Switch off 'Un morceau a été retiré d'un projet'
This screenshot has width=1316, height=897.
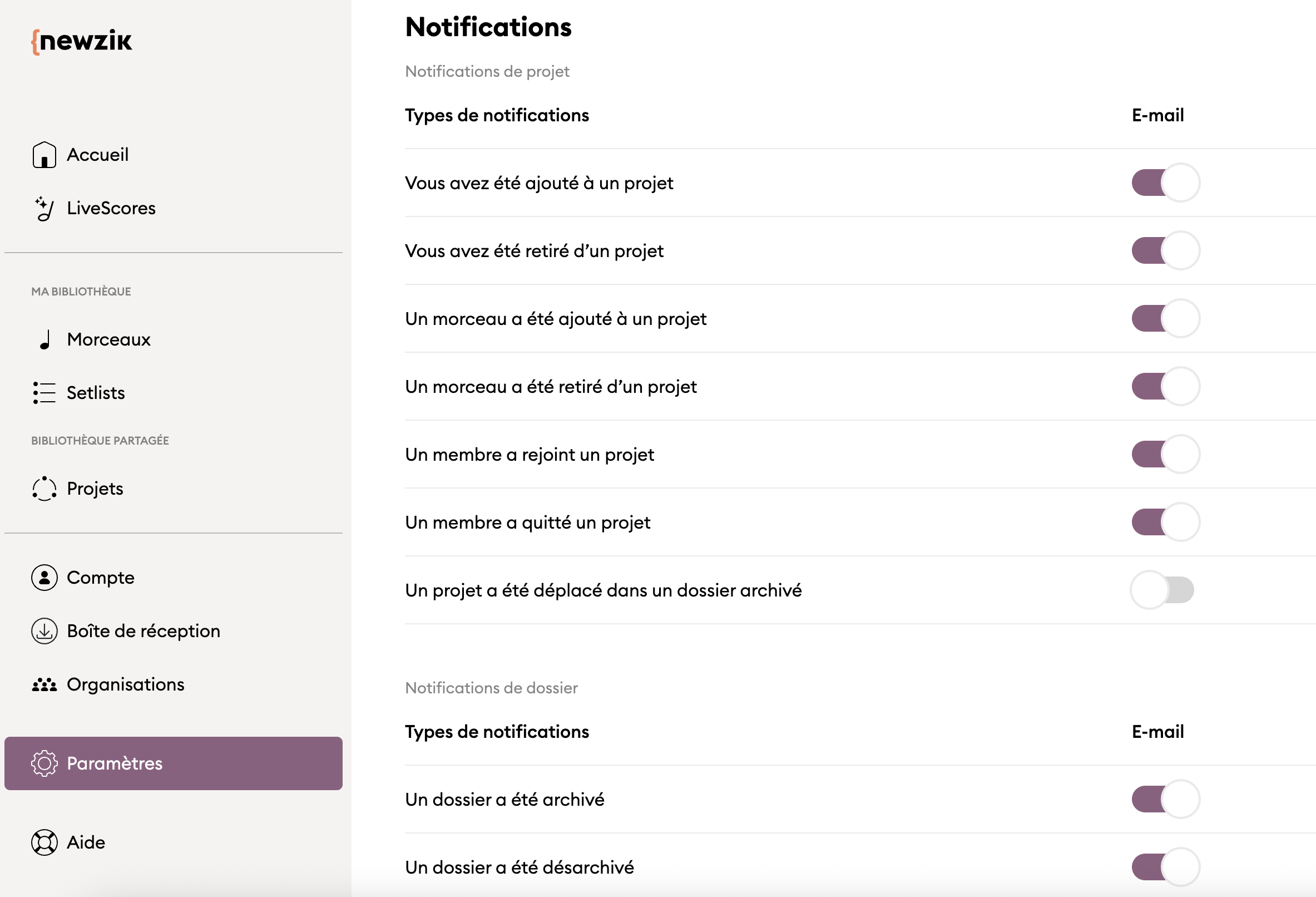pos(1165,386)
